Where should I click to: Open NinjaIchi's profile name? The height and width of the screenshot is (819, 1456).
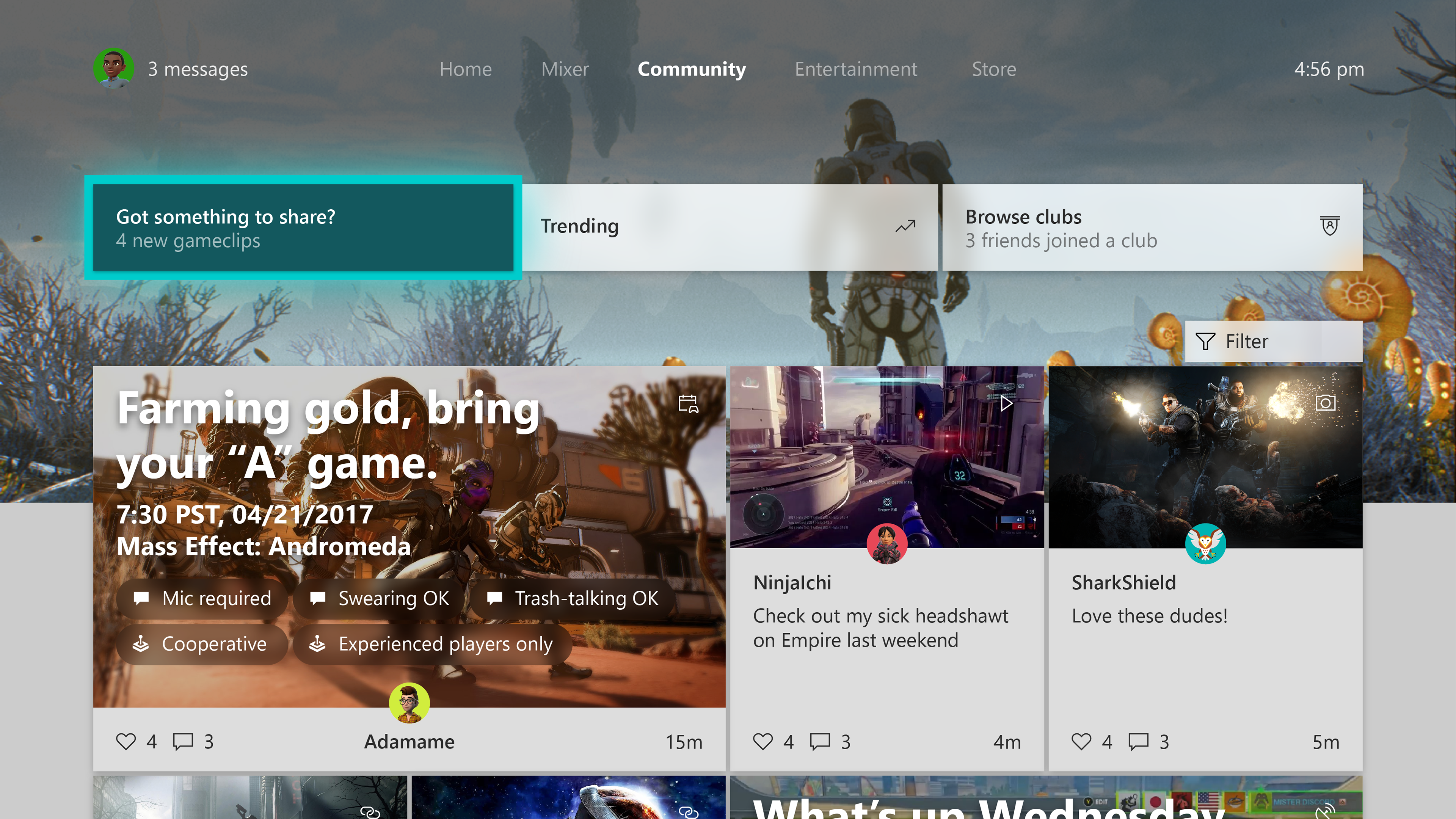(792, 583)
